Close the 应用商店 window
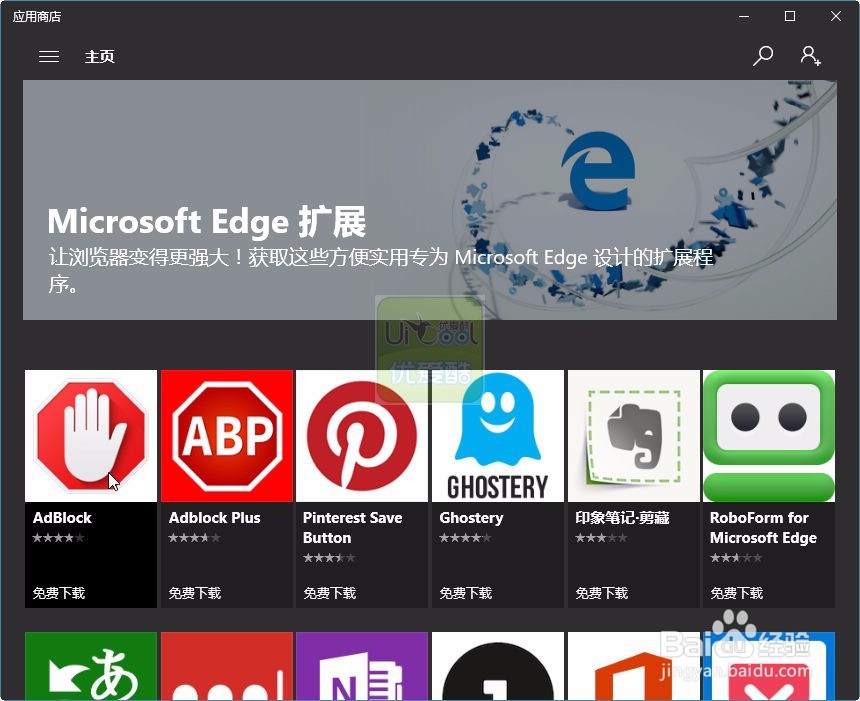Screen dimensions: 860x701 [835, 16]
